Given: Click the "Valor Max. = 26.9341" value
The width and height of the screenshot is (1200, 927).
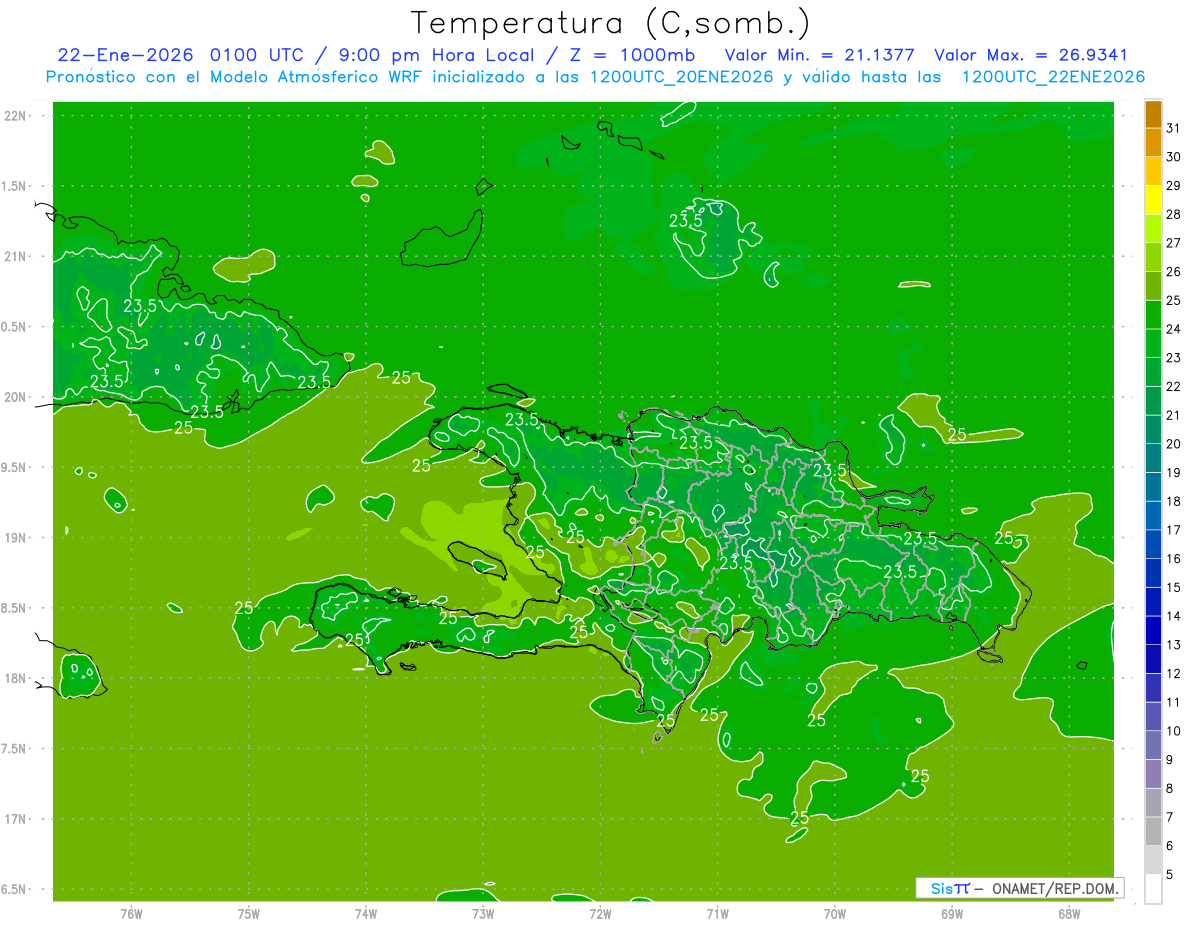Looking at the screenshot, I should [x=1031, y=56].
